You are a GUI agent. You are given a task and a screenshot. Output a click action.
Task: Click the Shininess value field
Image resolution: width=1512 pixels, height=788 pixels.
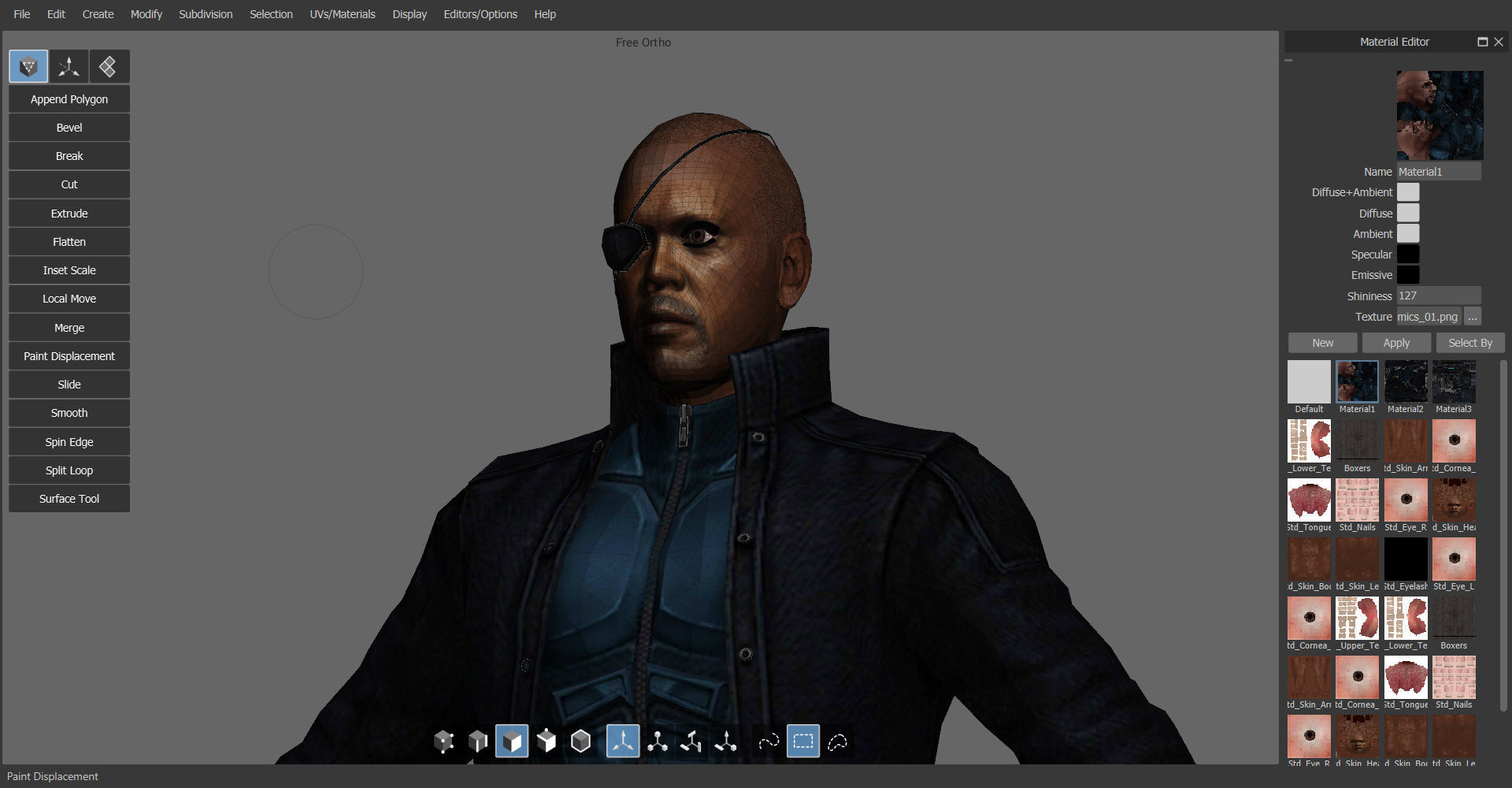tap(1439, 296)
